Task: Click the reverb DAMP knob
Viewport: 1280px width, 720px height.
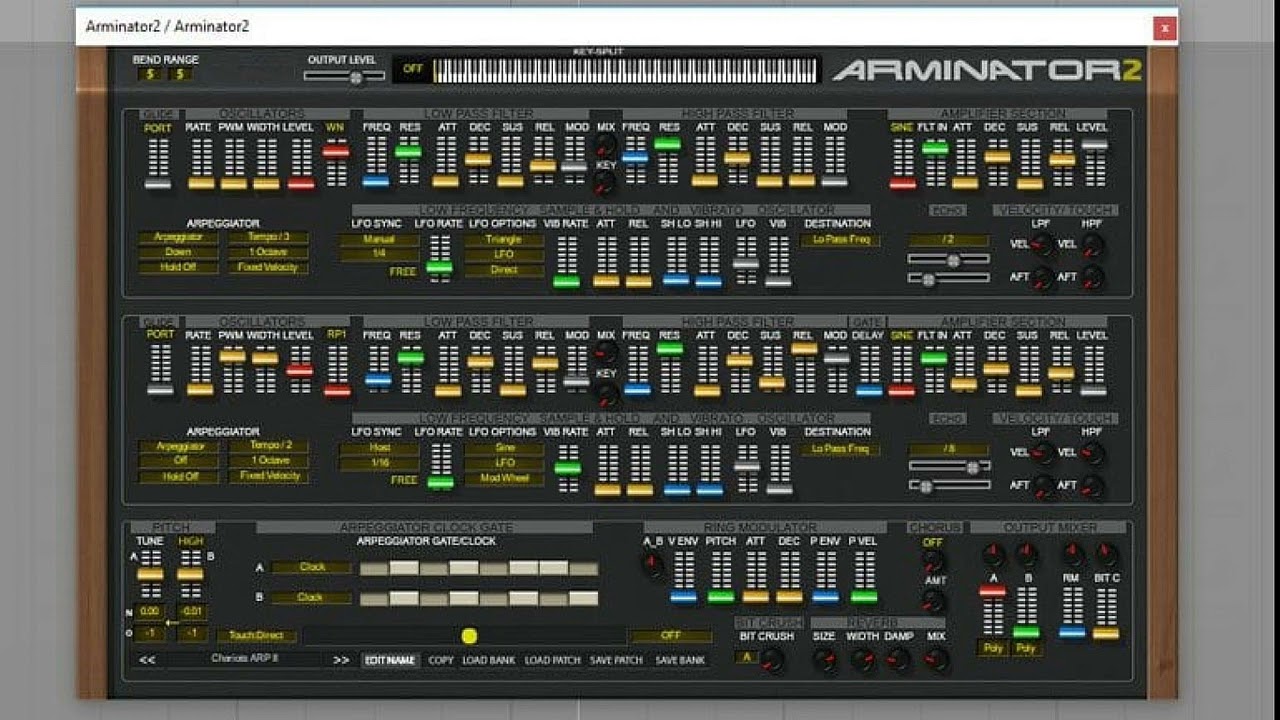Action: click(899, 659)
